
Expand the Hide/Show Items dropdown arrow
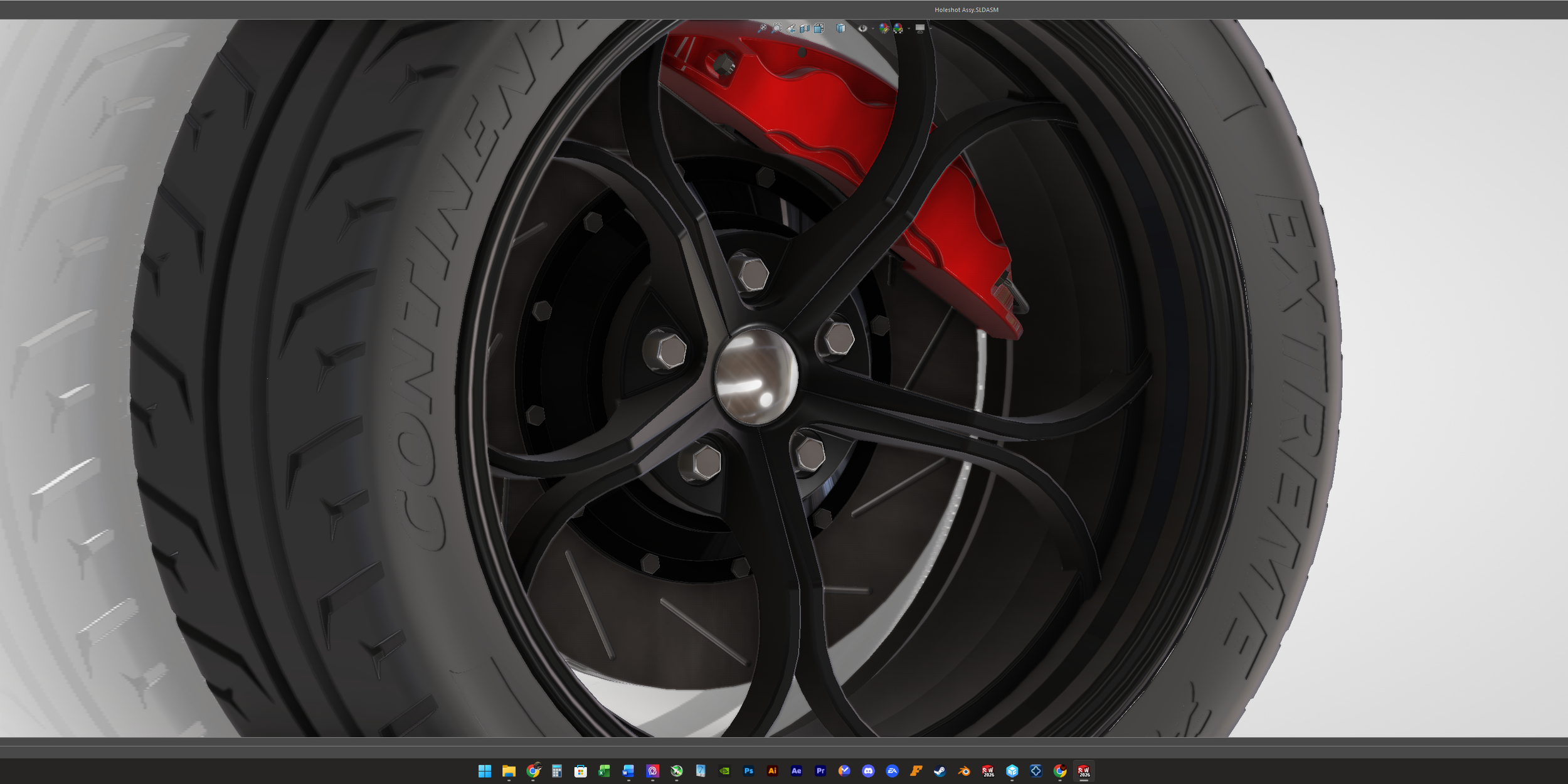[872, 28]
